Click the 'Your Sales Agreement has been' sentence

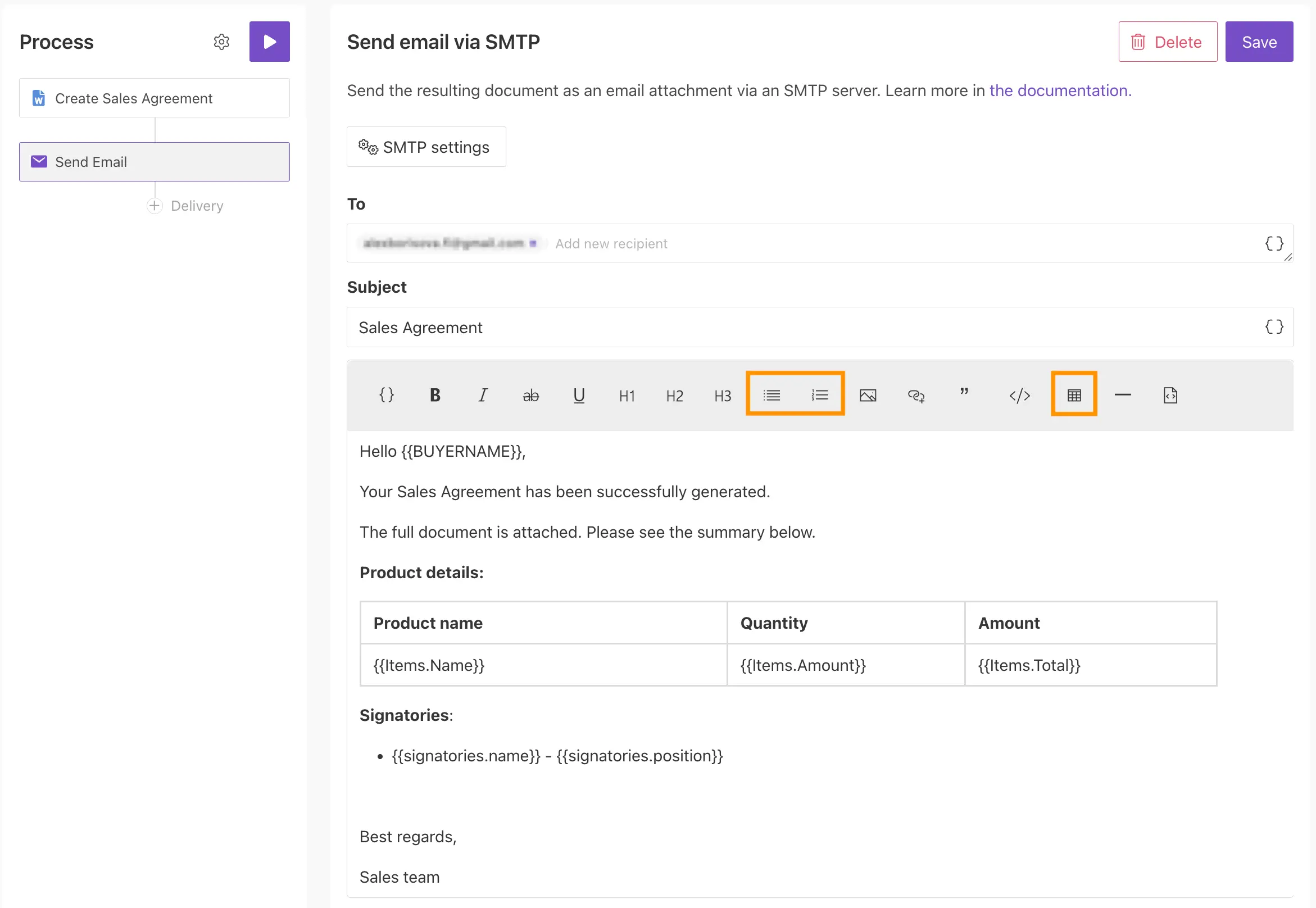coord(564,492)
